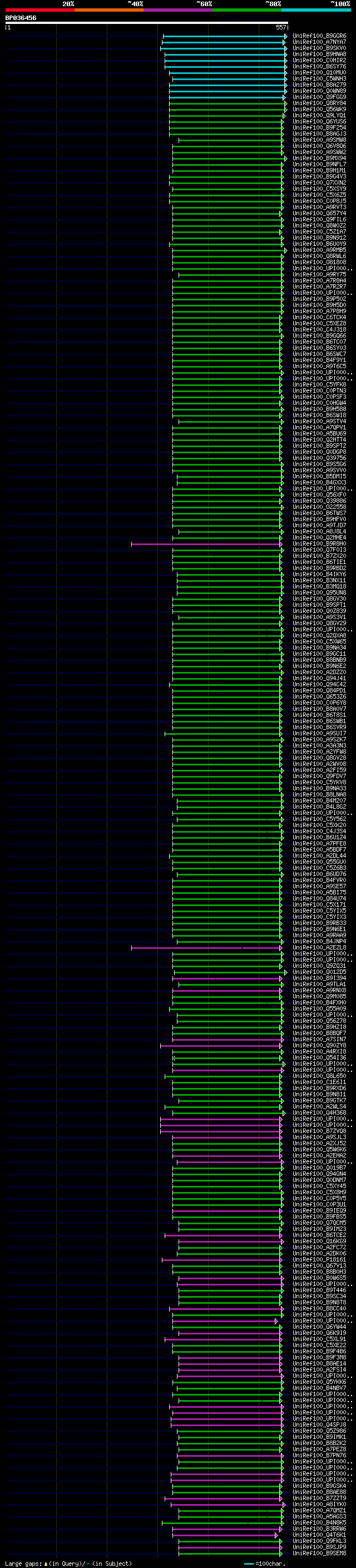Open hit UniRef100_B9GGR6

click(319, 36)
